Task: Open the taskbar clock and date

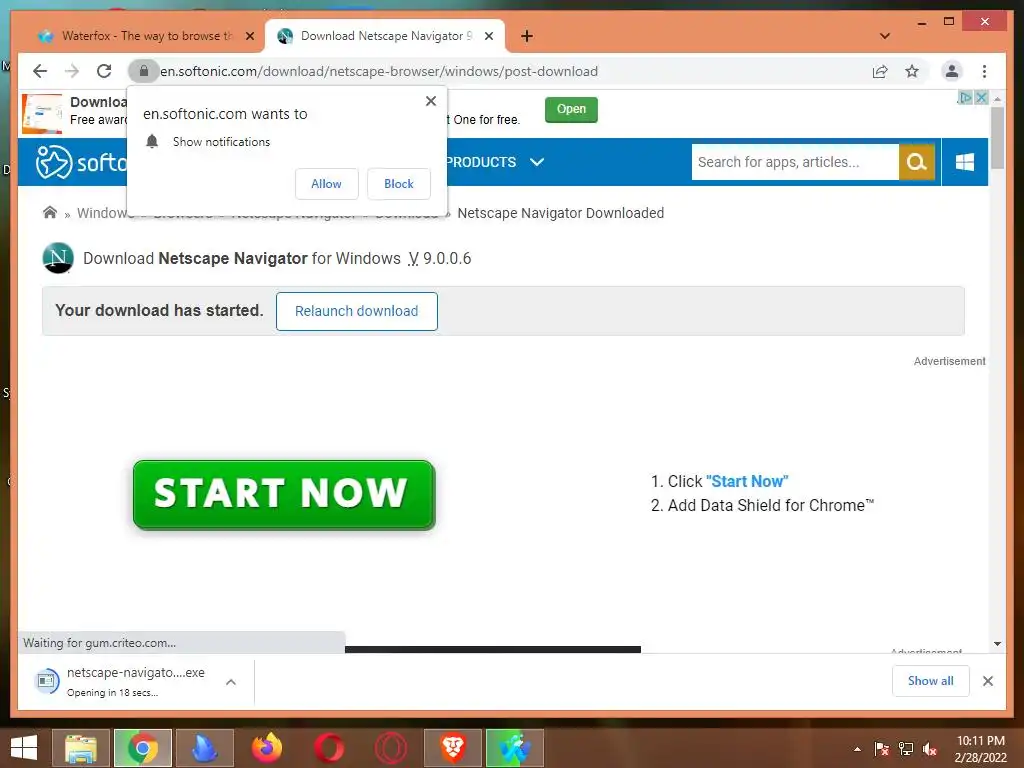Action: (x=981, y=749)
